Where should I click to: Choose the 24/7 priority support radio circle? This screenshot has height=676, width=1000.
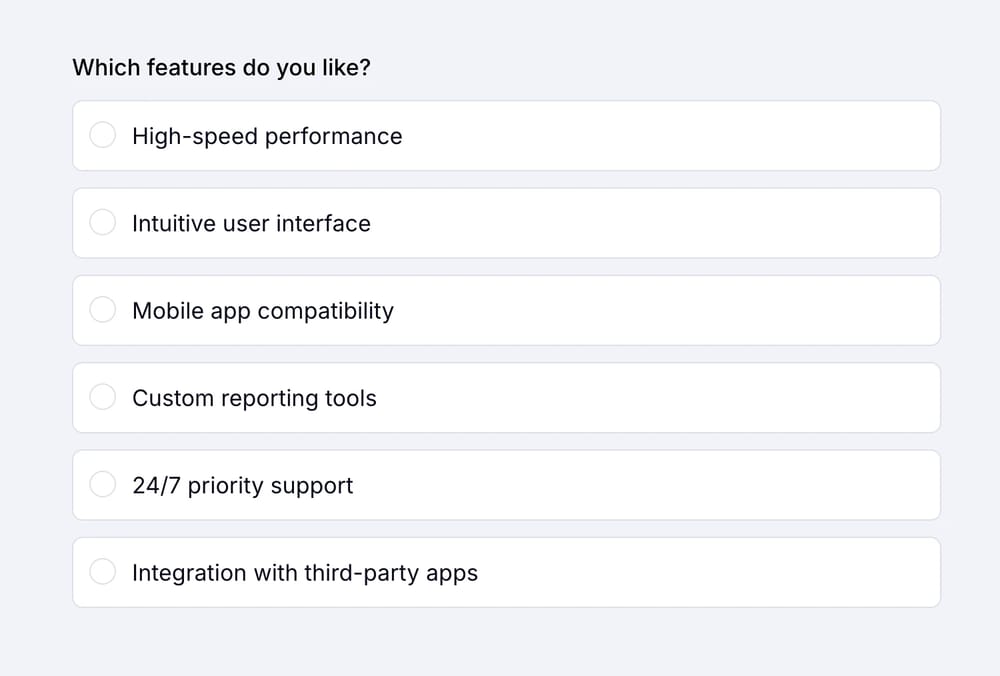click(x=103, y=484)
